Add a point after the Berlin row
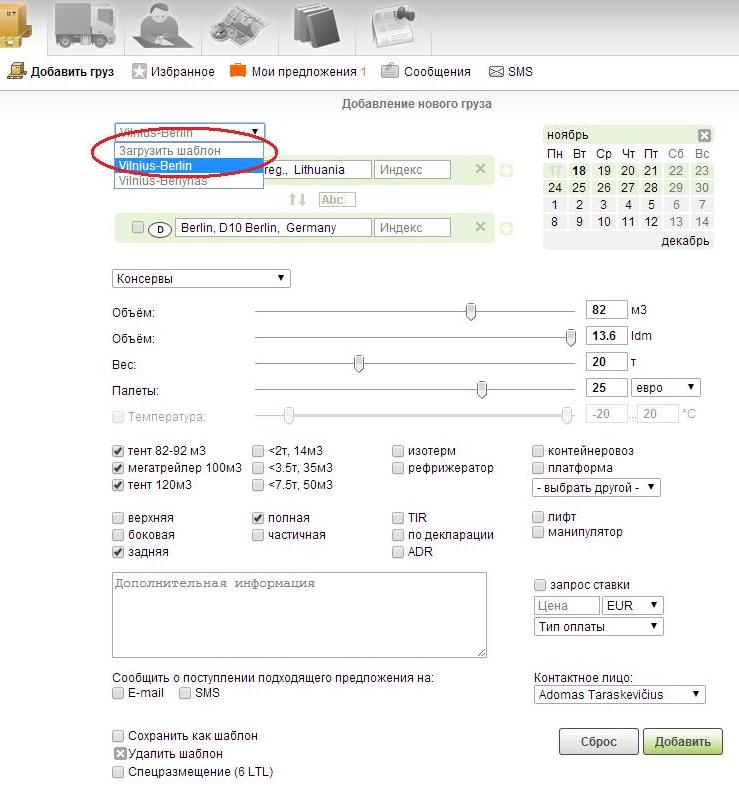Screen dimensions: 739x792 pyautogui.click(x=506, y=228)
